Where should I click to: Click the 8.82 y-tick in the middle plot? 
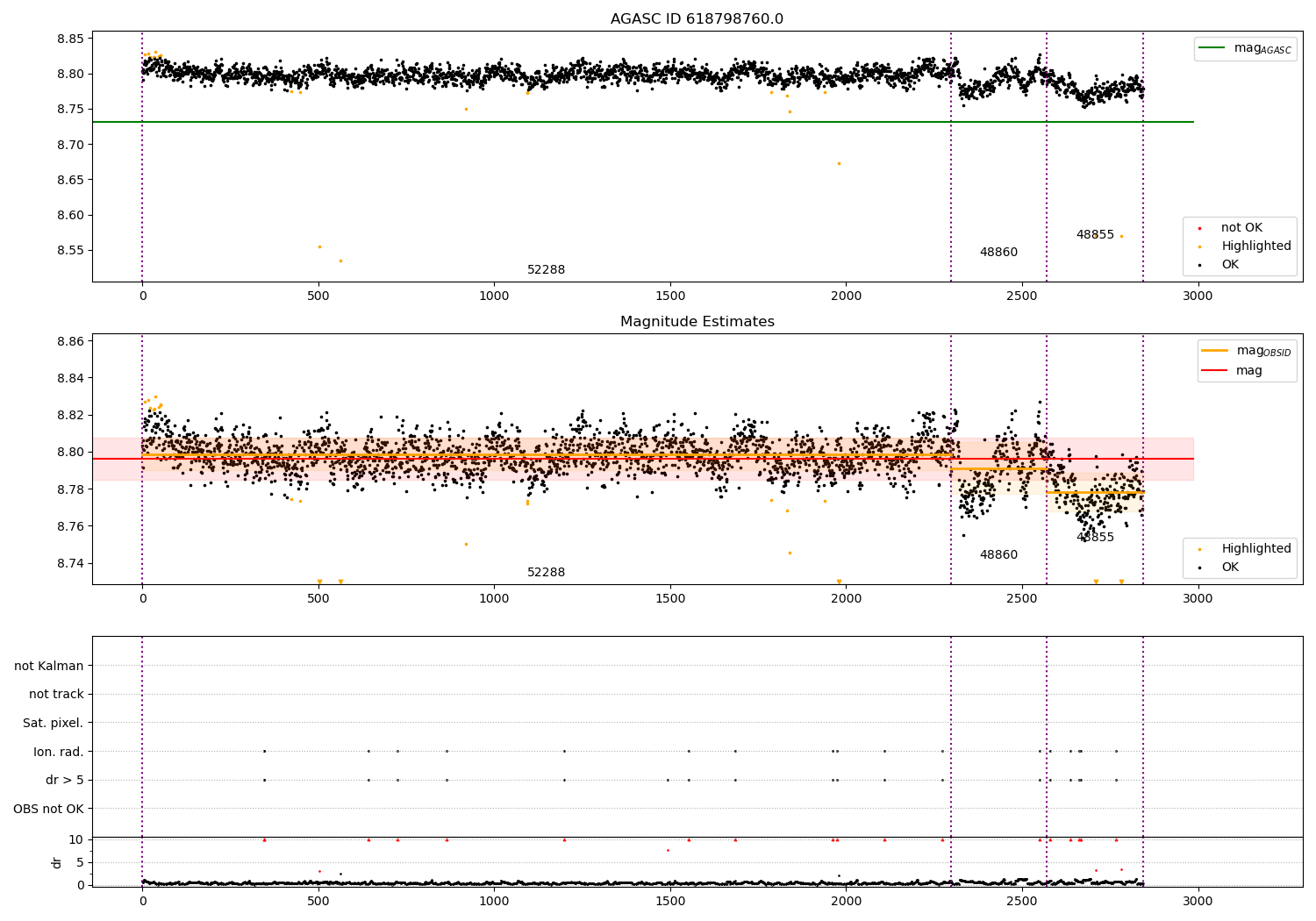pos(71,415)
